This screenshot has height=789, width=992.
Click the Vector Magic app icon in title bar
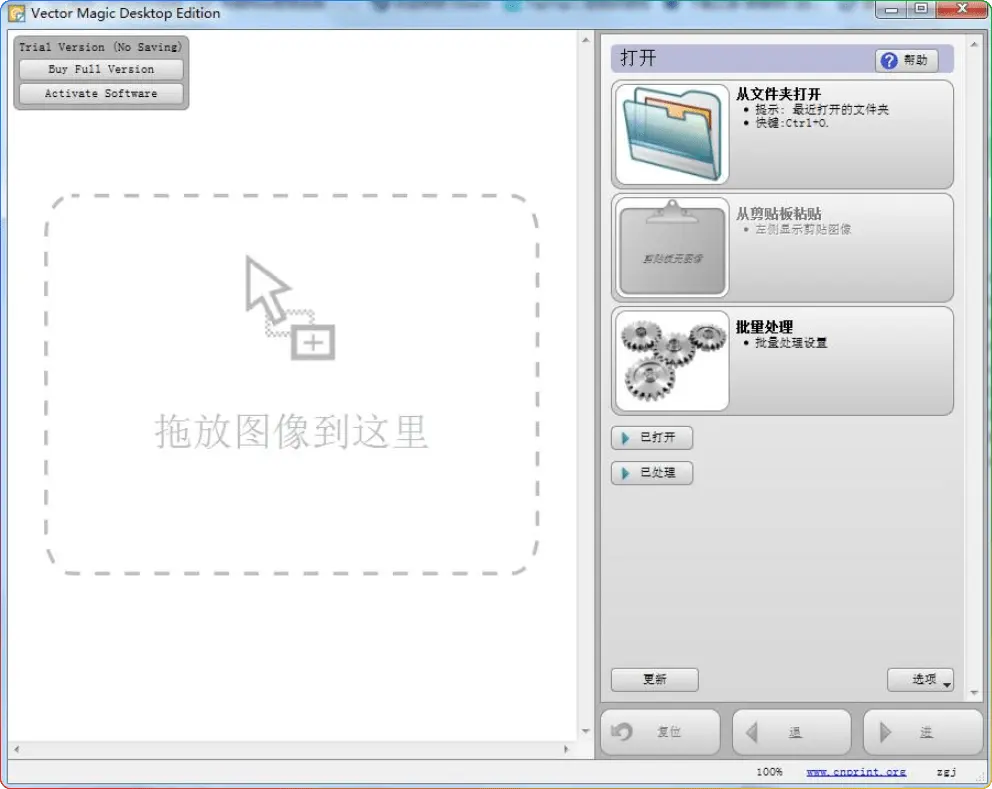(x=16, y=13)
